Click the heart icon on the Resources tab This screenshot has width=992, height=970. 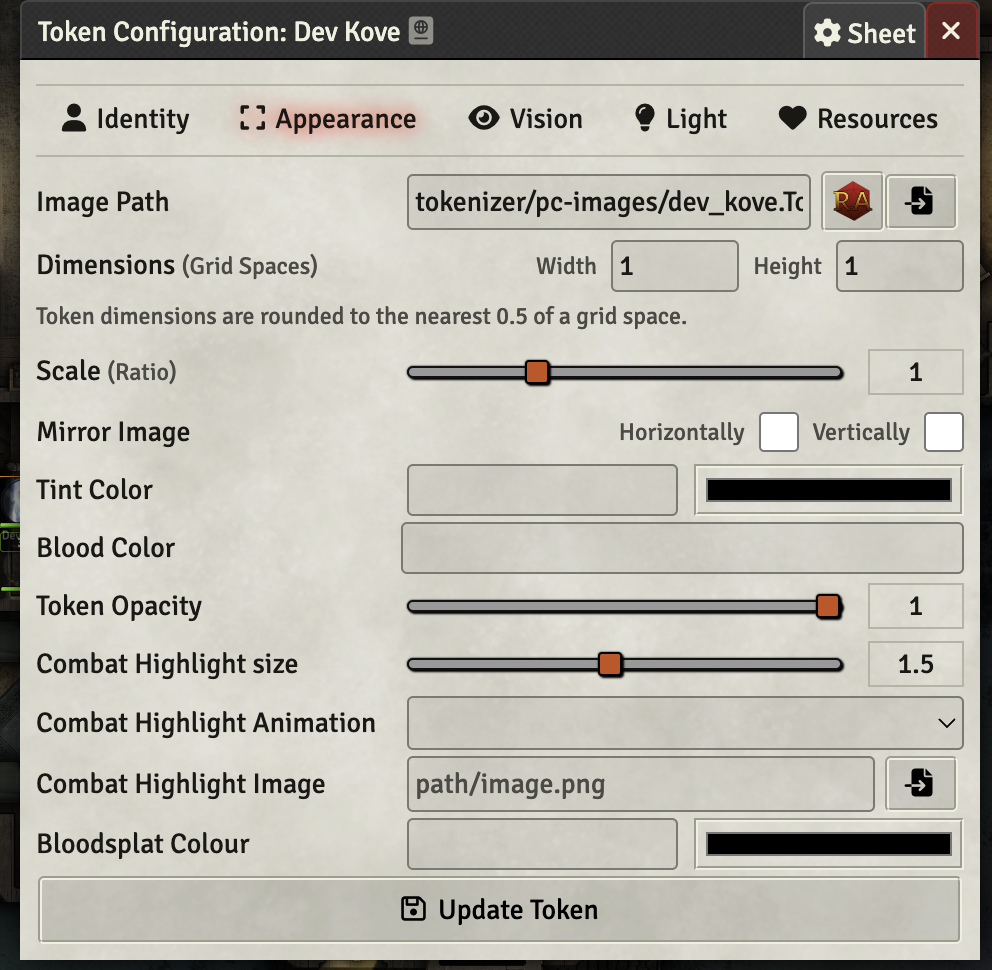tap(791, 118)
